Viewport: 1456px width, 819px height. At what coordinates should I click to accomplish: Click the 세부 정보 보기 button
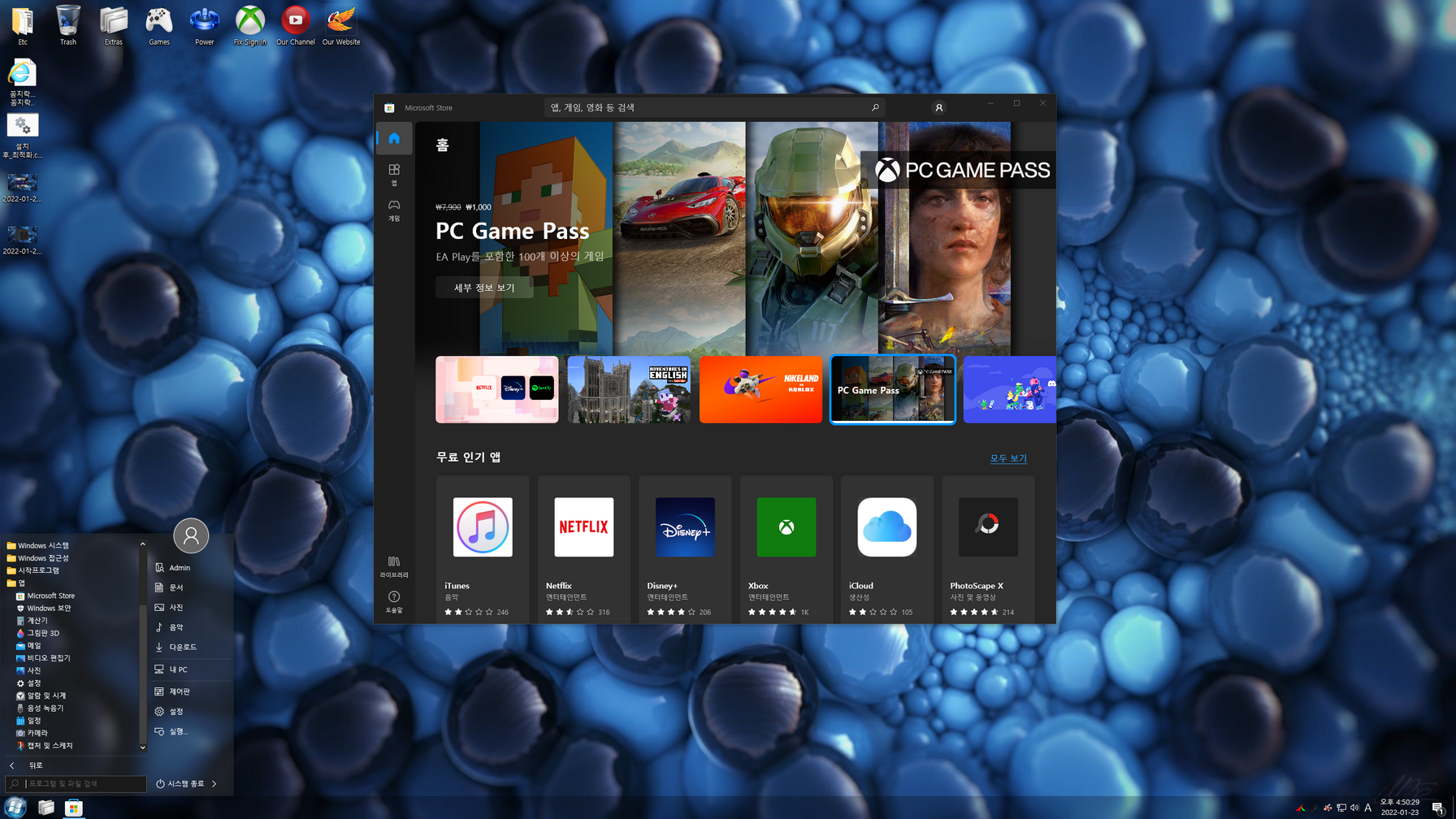(x=484, y=288)
